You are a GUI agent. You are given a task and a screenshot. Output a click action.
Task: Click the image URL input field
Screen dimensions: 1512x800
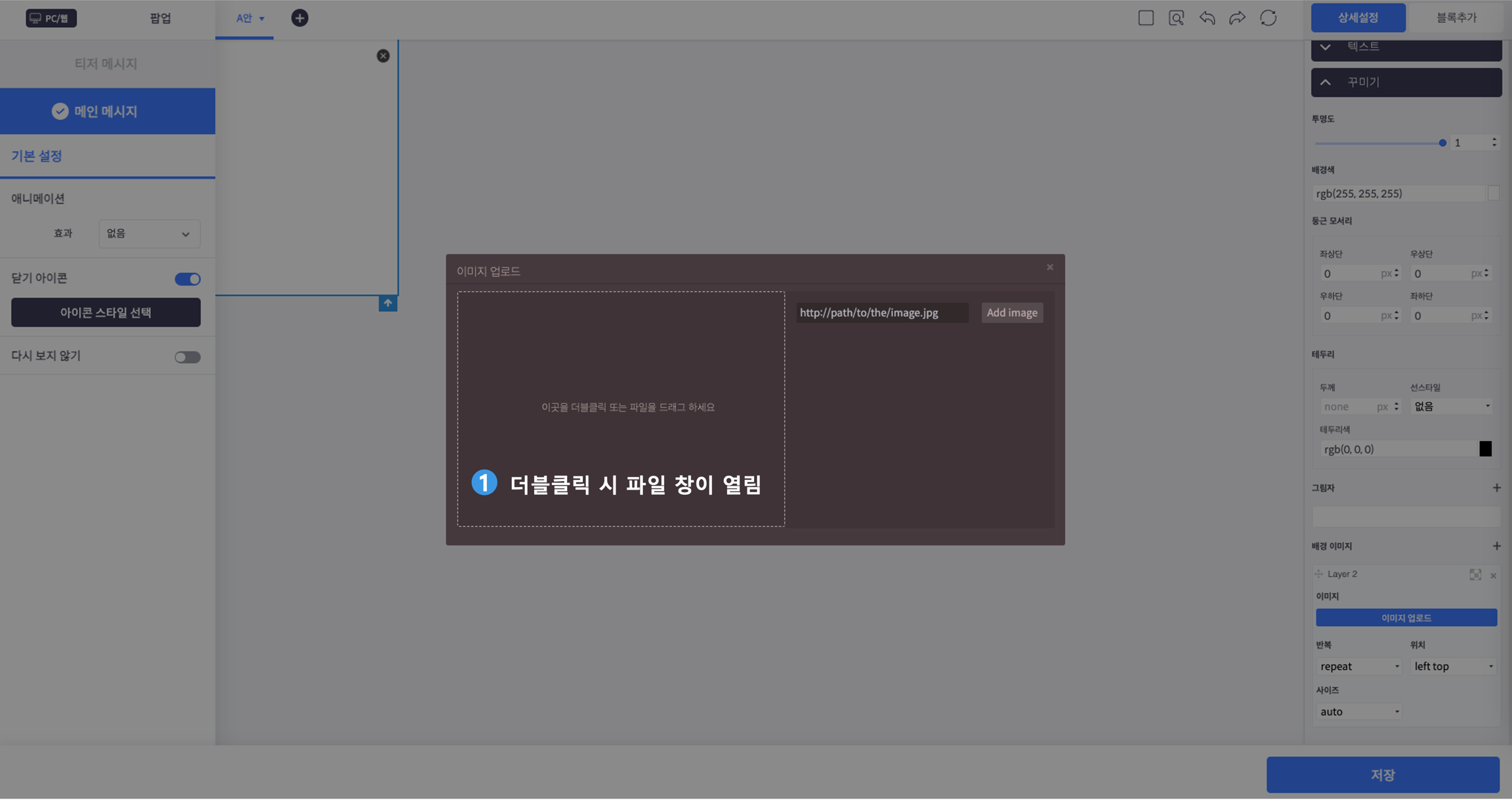pyautogui.click(x=881, y=312)
